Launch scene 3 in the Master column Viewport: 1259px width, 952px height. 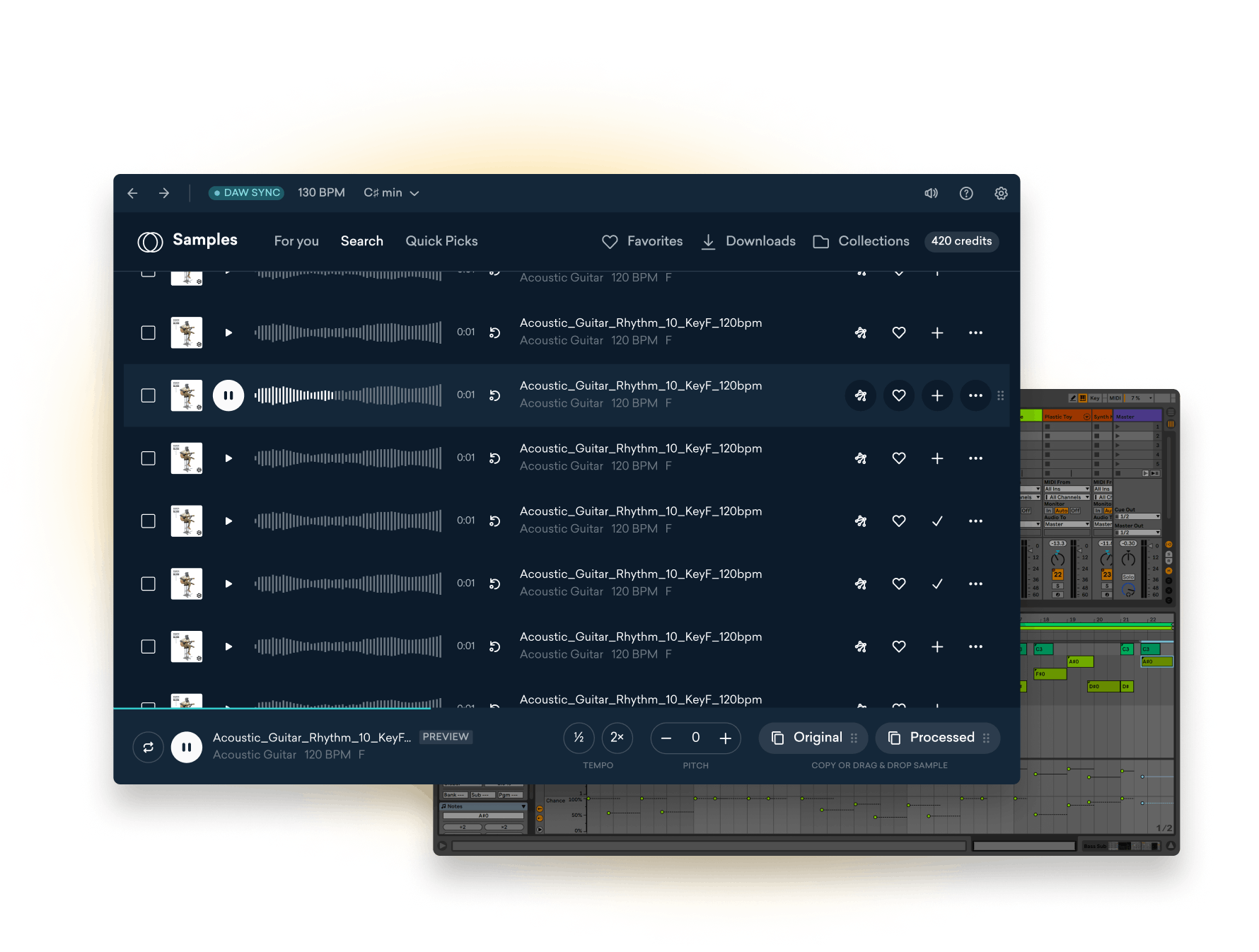pos(1118,446)
